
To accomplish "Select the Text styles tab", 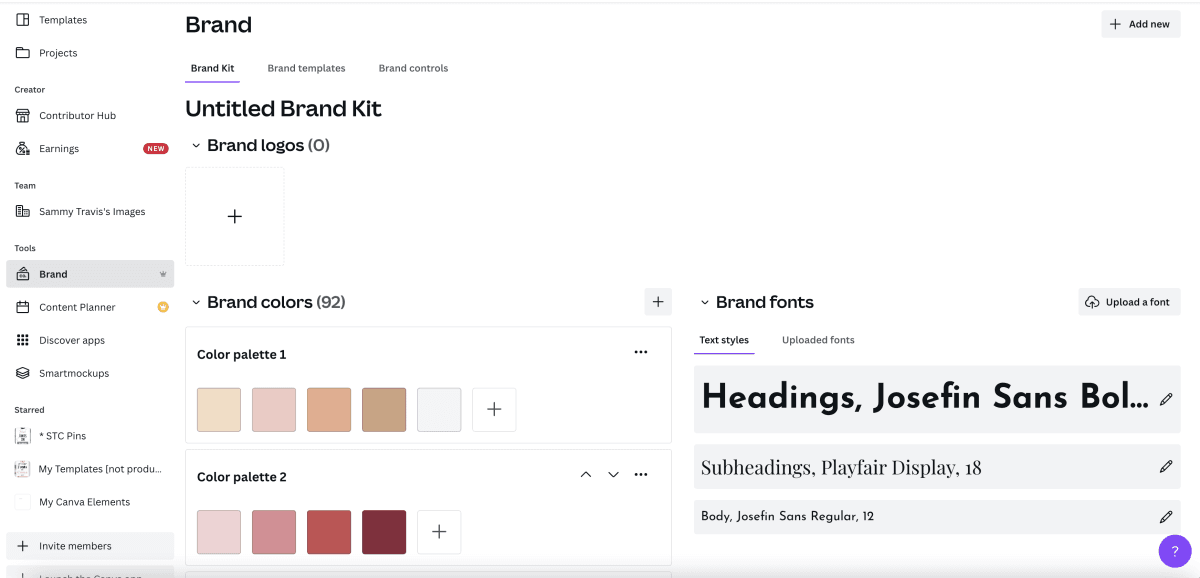I will pos(724,340).
